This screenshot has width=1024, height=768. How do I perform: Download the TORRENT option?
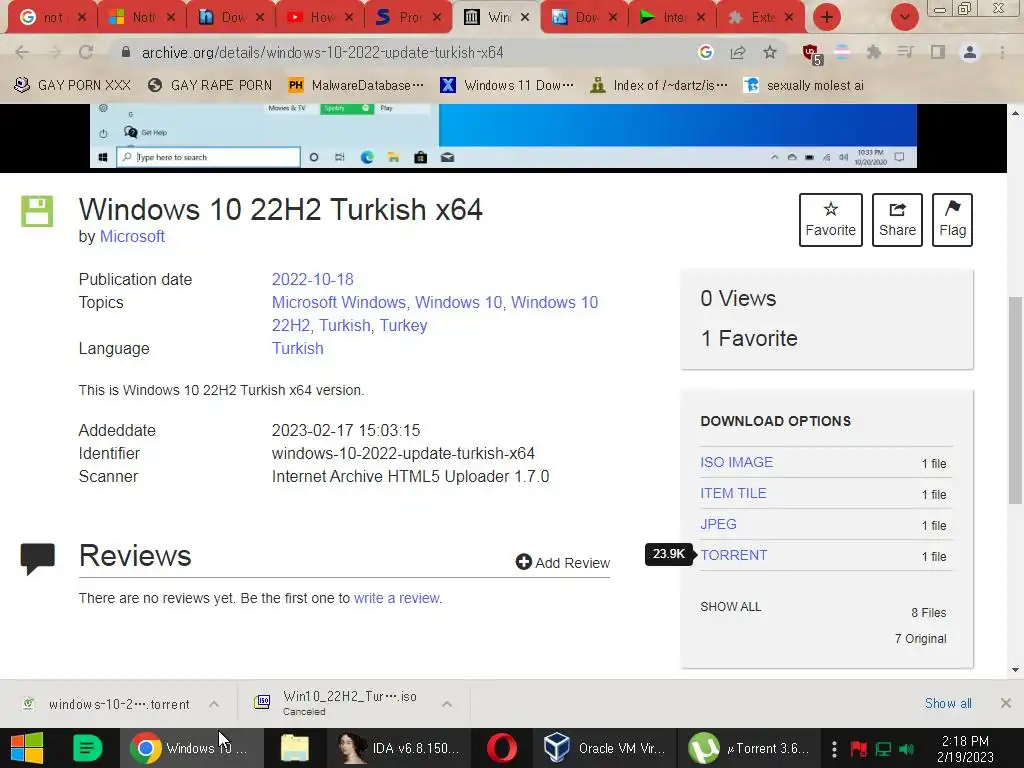pos(734,555)
